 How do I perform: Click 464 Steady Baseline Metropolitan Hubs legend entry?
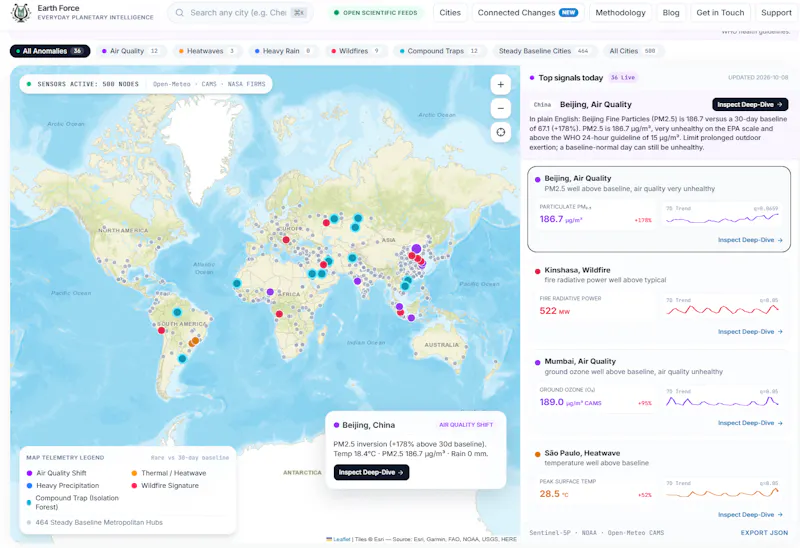click(x=94, y=522)
